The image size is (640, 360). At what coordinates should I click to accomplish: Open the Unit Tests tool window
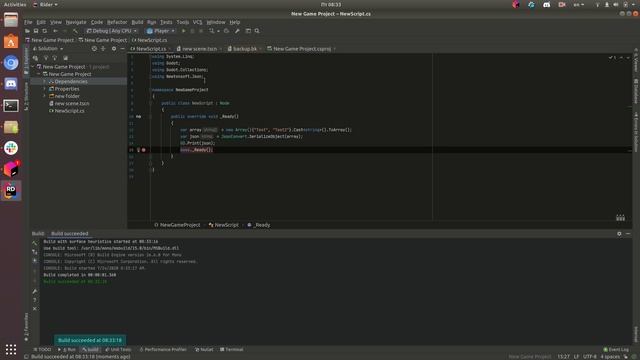click(x=118, y=349)
